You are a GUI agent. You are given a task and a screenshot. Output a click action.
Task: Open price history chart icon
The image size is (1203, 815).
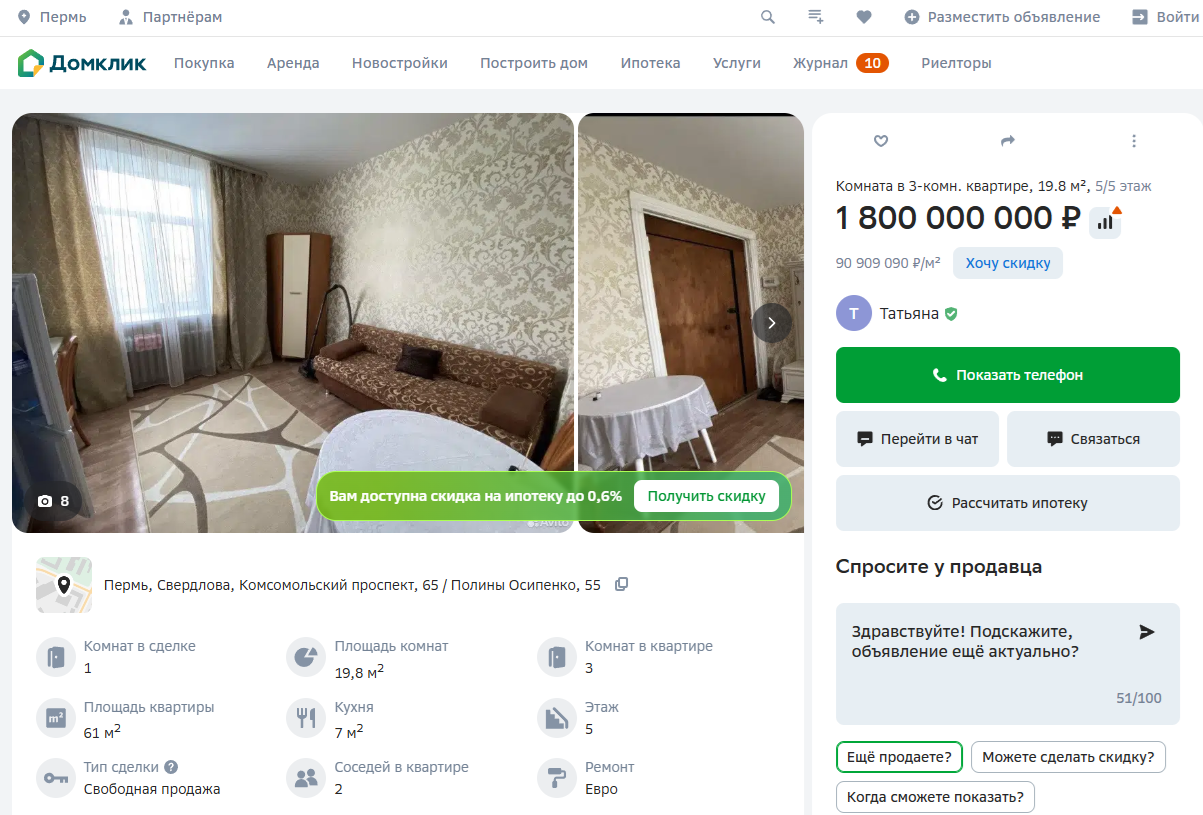(1105, 222)
